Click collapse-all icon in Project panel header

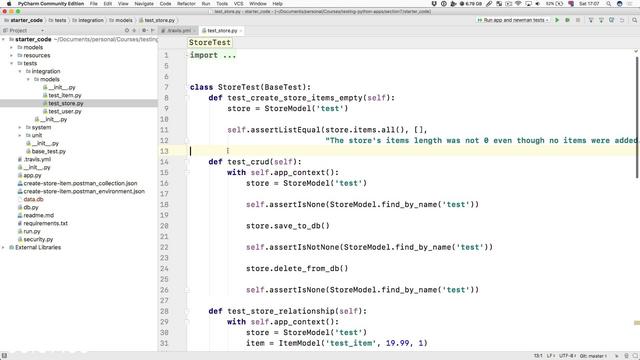[x=134, y=31]
